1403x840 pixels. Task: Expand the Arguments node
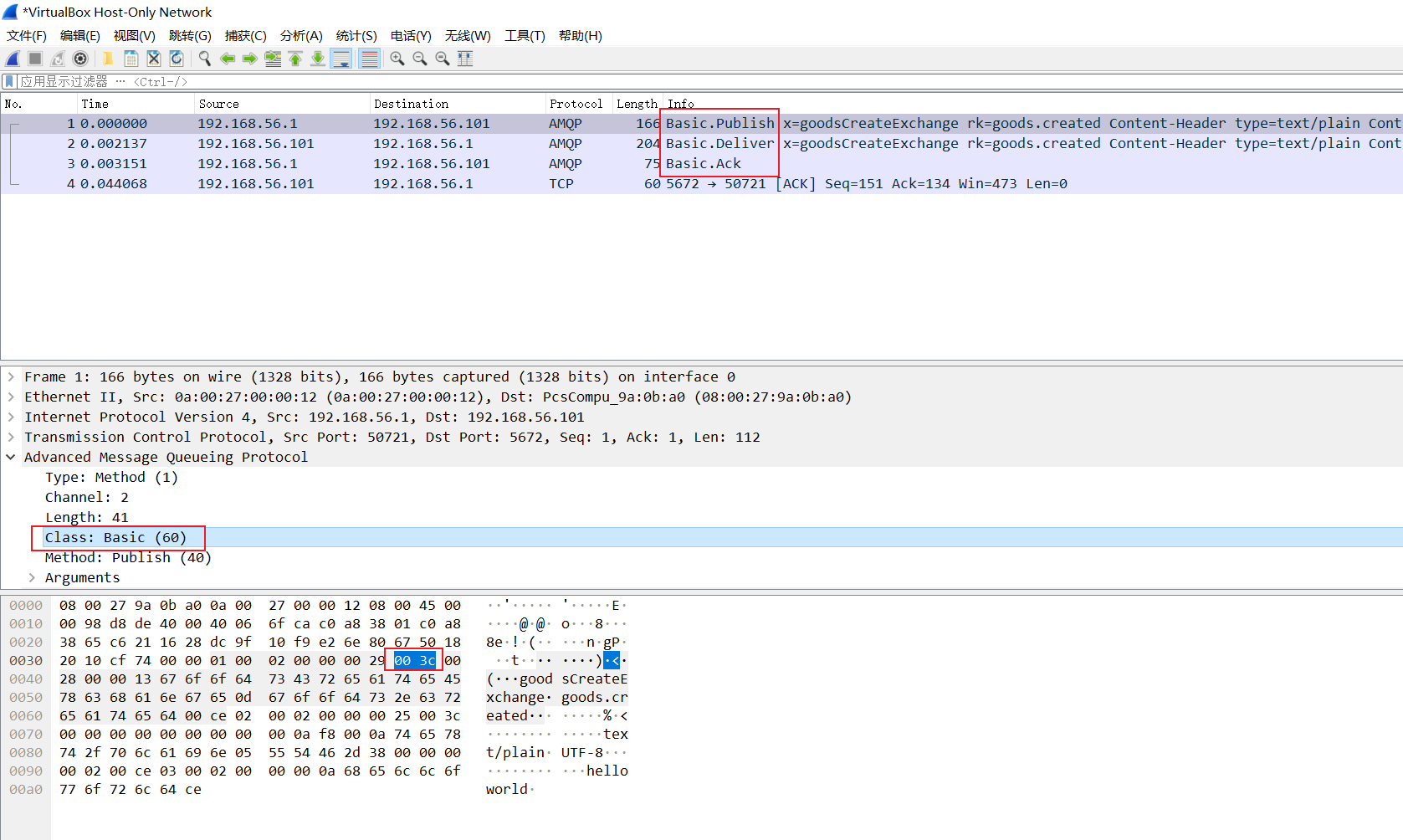point(32,578)
